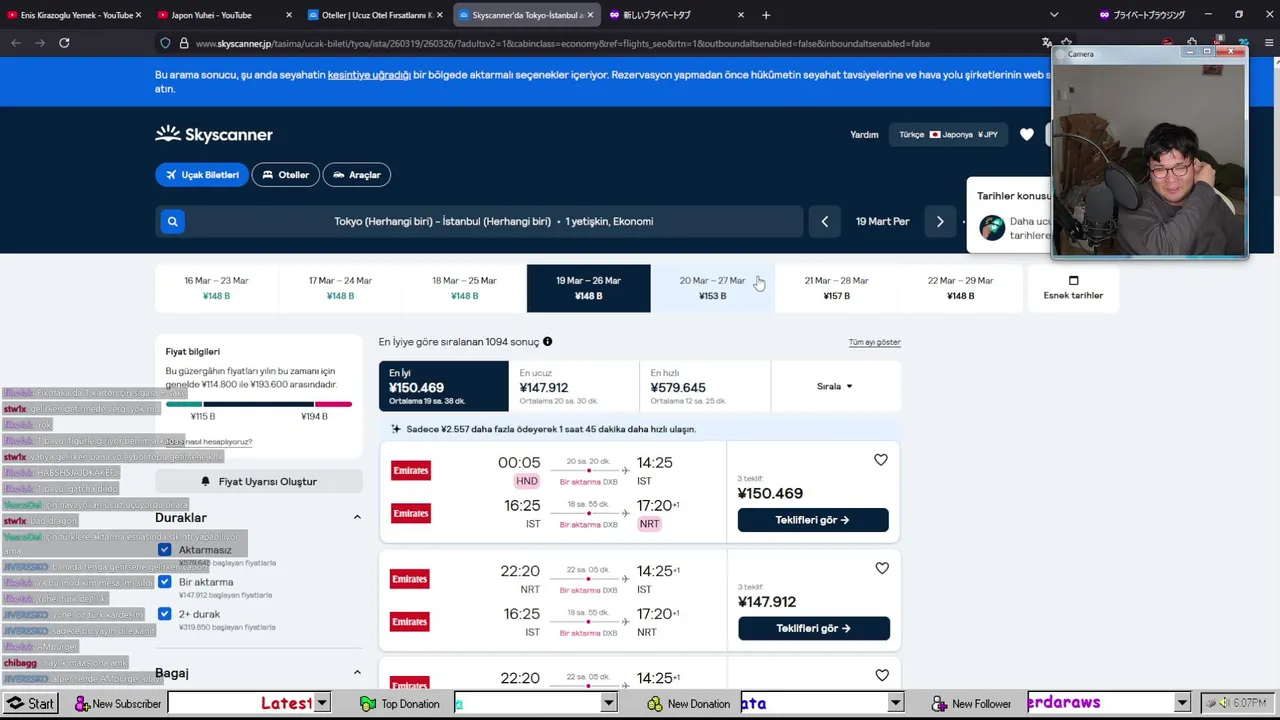Open the Top Donation dropdown arrow
This screenshot has height=720, width=1280.
608,704
